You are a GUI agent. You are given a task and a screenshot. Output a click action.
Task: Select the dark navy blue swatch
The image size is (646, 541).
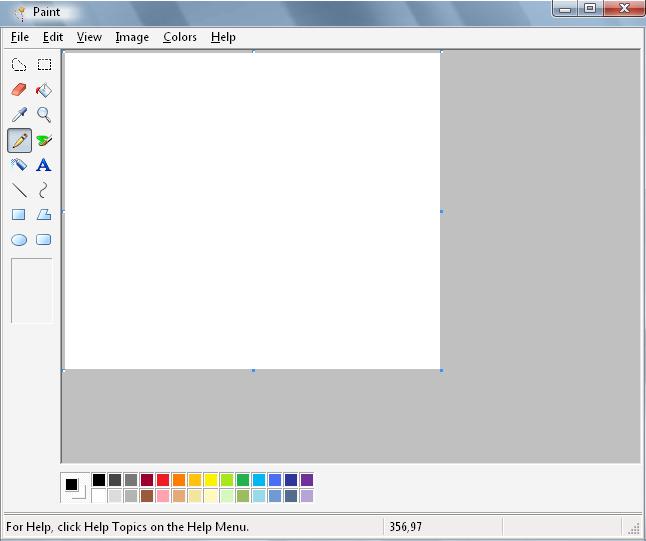click(291, 480)
